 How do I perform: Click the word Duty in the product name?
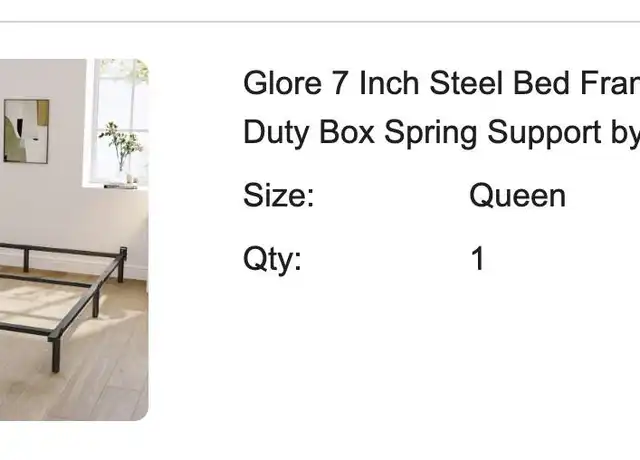tap(276, 133)
